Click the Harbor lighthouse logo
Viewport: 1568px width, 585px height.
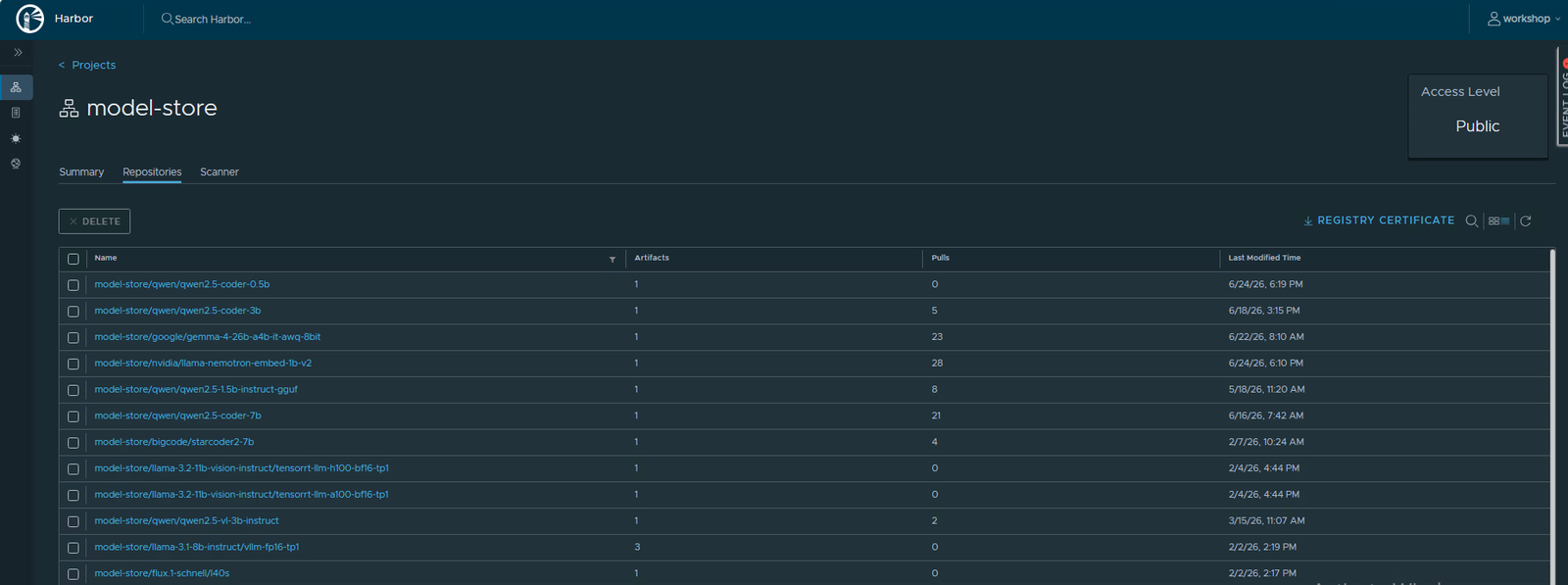click(30, 19)
